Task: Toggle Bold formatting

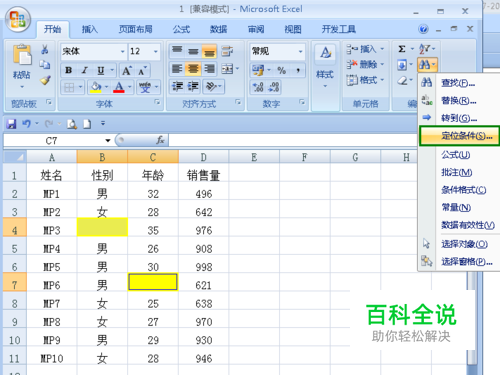Action: coord(69,70)
